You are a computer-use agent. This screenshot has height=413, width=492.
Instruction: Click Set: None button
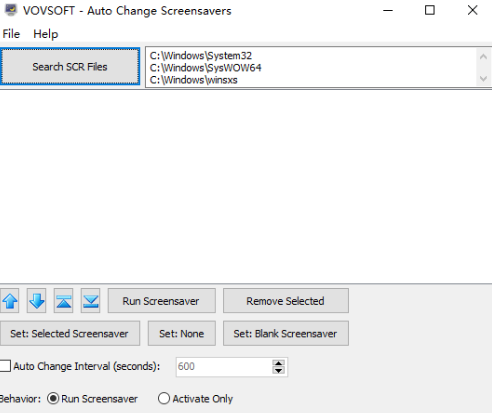click(182, 333)
